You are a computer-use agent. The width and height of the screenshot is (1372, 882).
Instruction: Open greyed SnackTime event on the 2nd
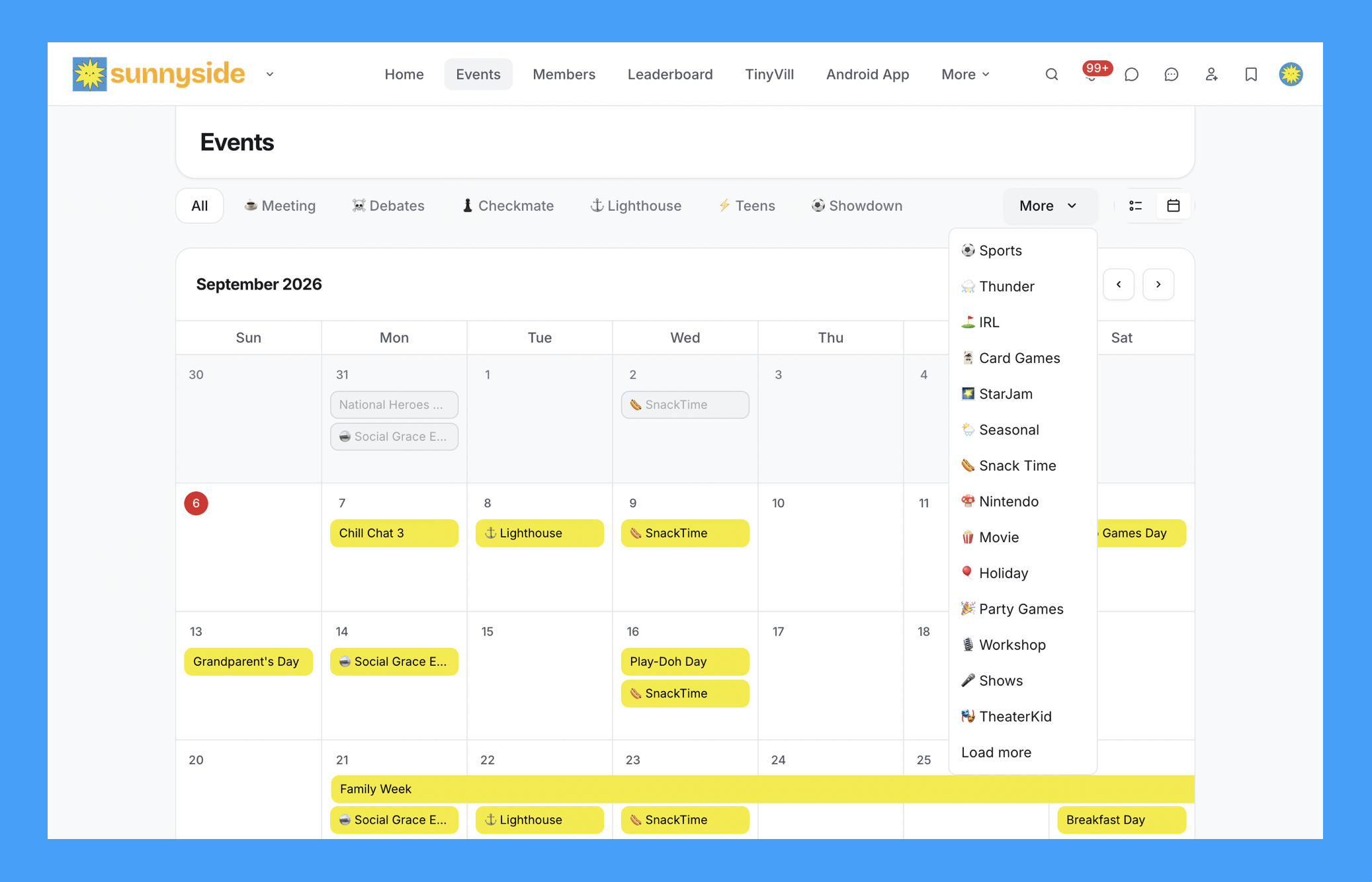click(x=685, y=405)
